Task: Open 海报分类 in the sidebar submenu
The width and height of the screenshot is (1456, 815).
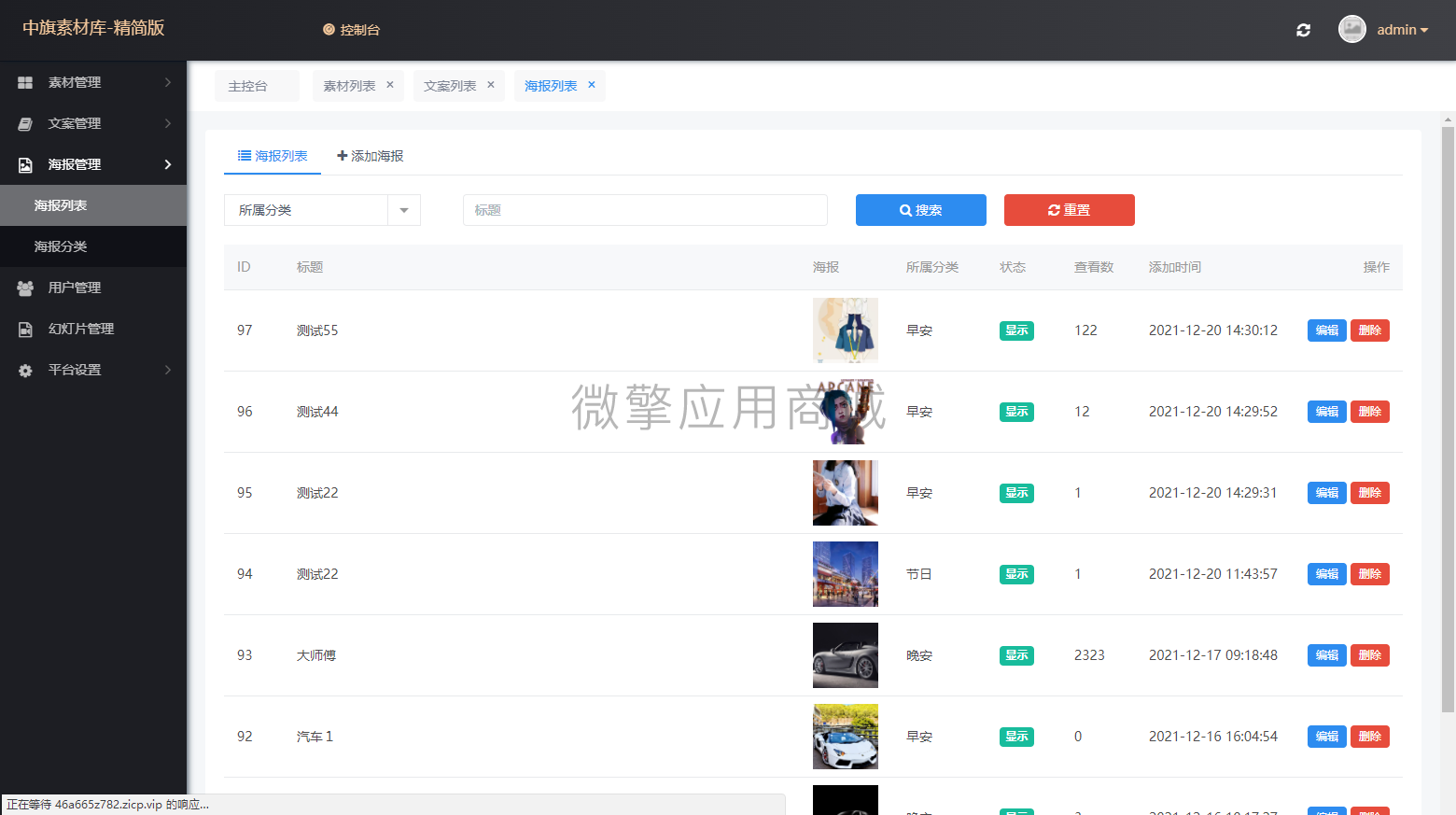Action: tap(93, 246)
